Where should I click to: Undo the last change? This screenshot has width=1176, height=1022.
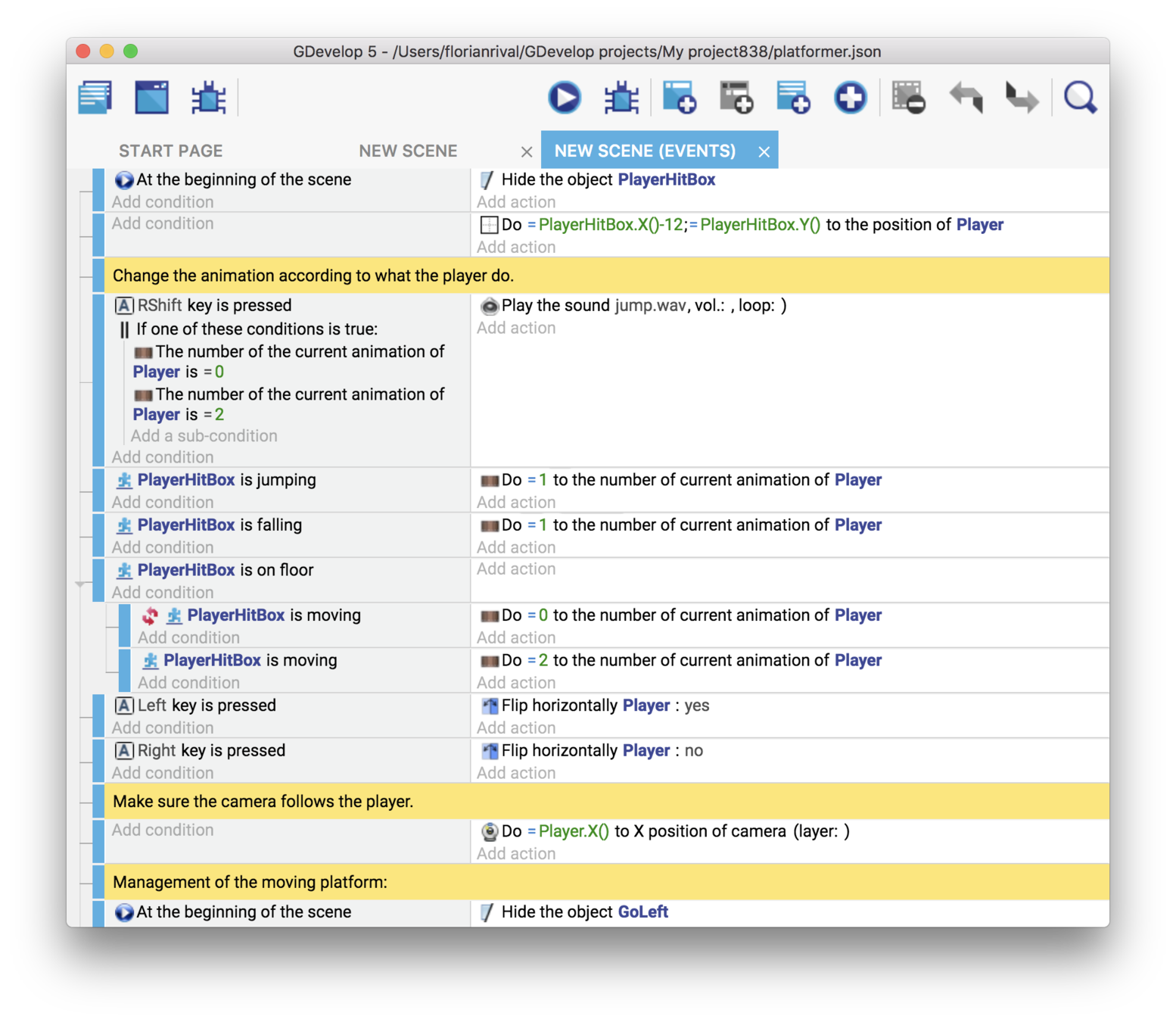(x=966, y=98)
